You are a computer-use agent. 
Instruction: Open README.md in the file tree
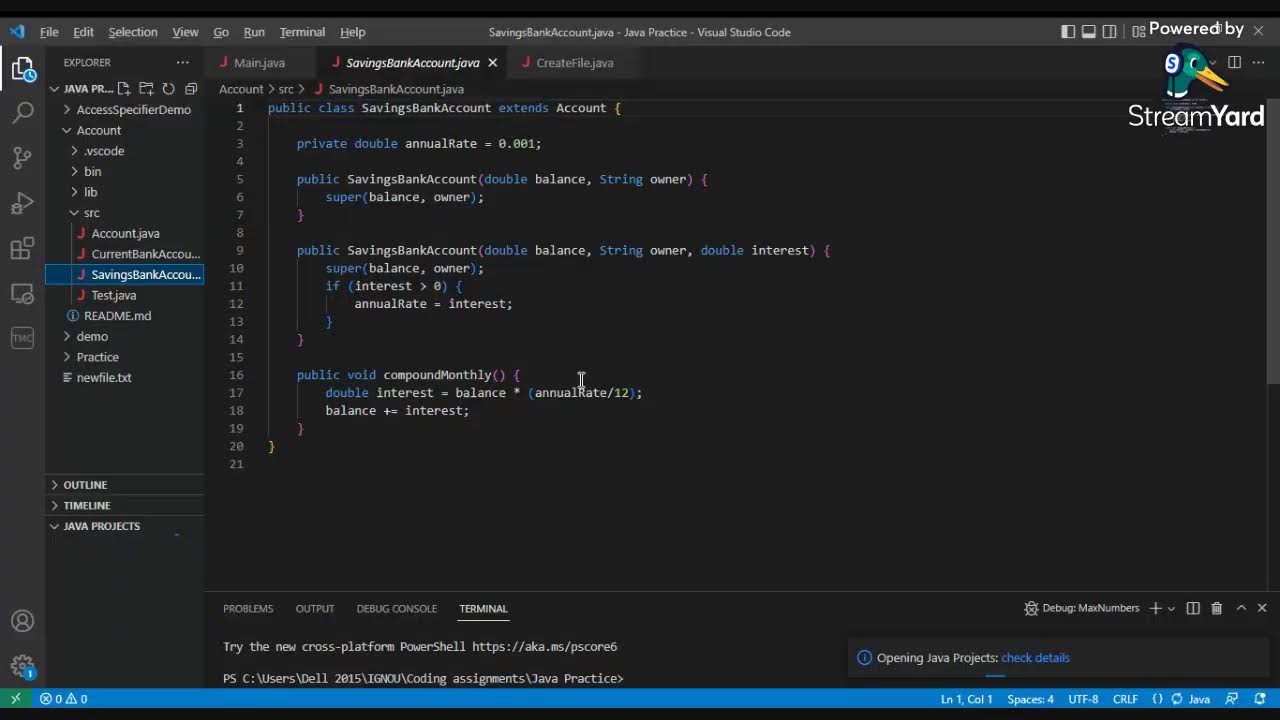(x=124, y=316)
